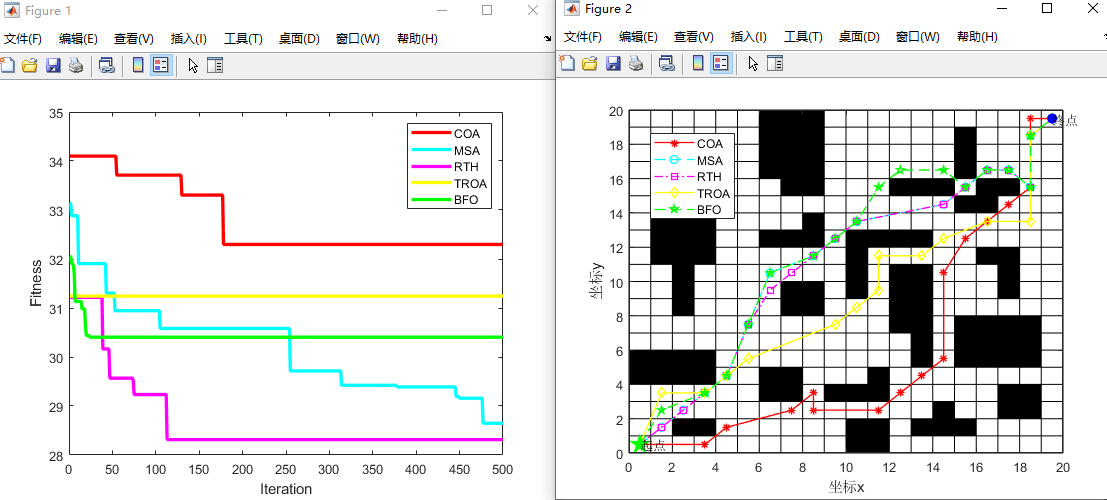Click magenta RTH line sample in Figure 1 legend
This screenshot has width=1107, height=500.
429,167
